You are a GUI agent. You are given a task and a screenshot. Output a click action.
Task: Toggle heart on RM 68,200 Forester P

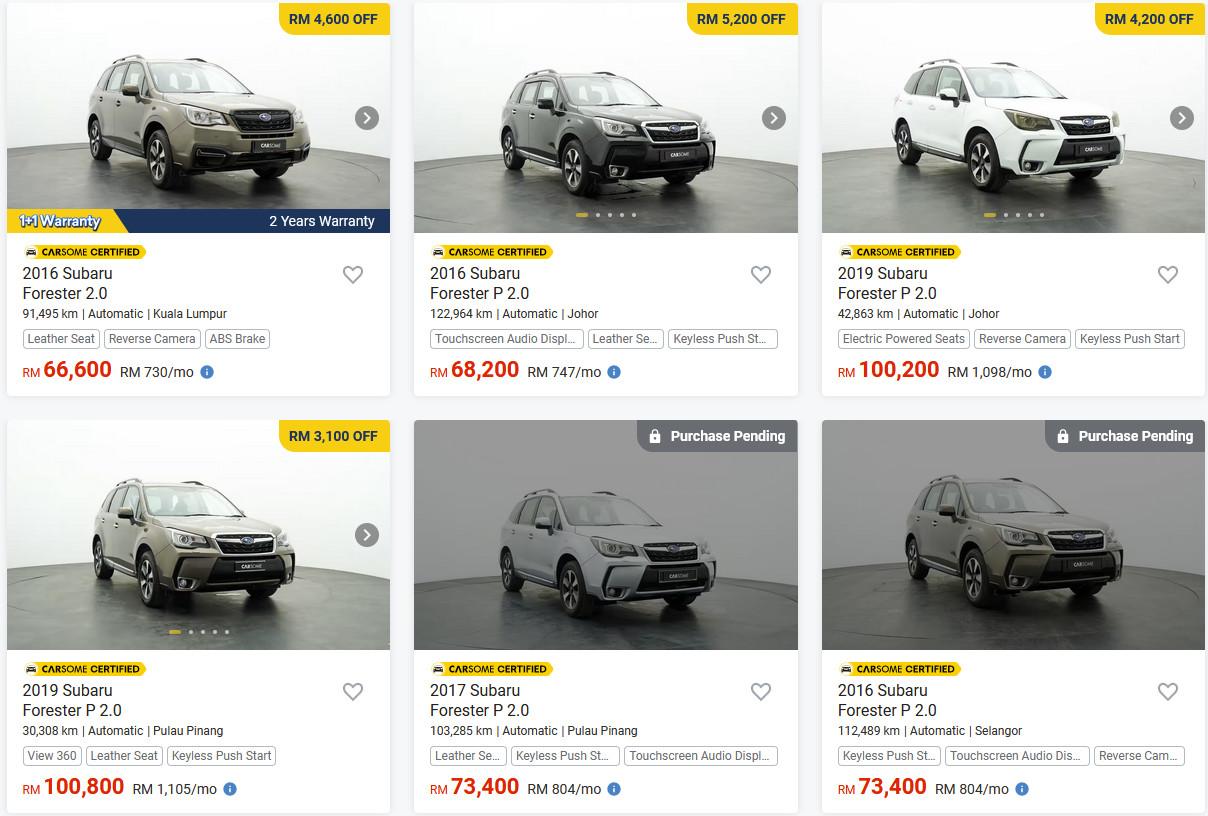(761, 275)
